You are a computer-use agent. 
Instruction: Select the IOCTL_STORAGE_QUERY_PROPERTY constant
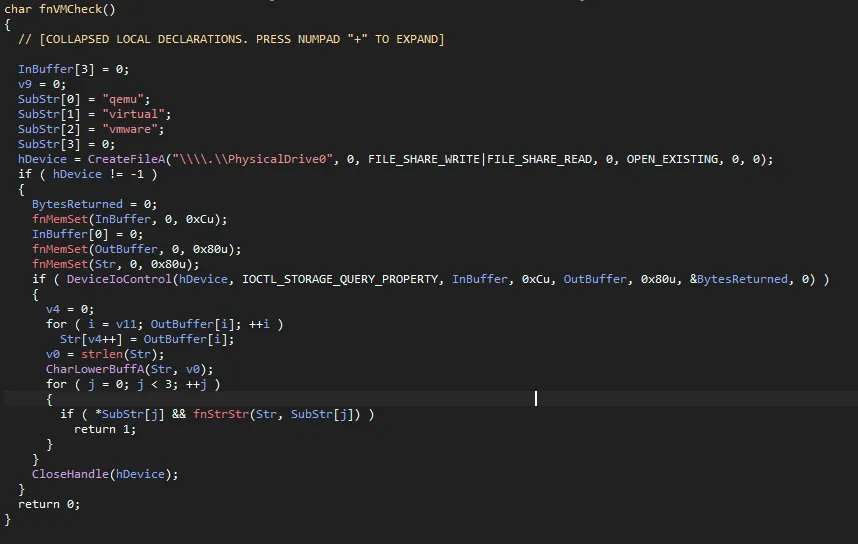[343, 279]
